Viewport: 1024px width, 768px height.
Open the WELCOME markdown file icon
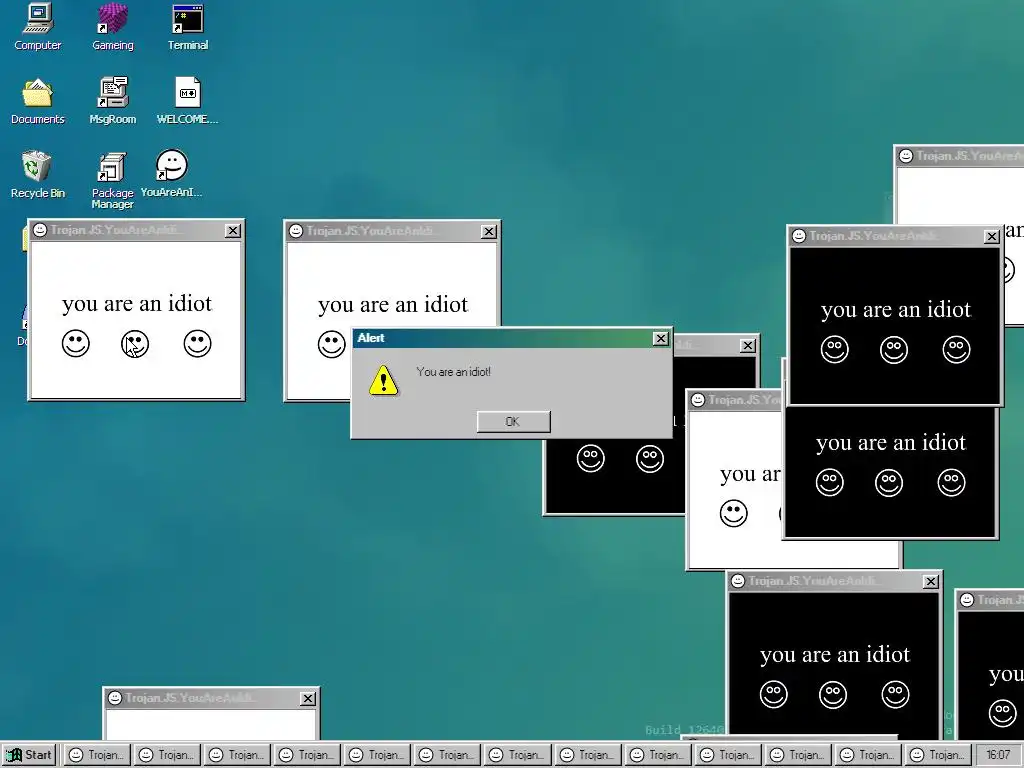pyautogui.click(x=187, y=101)
